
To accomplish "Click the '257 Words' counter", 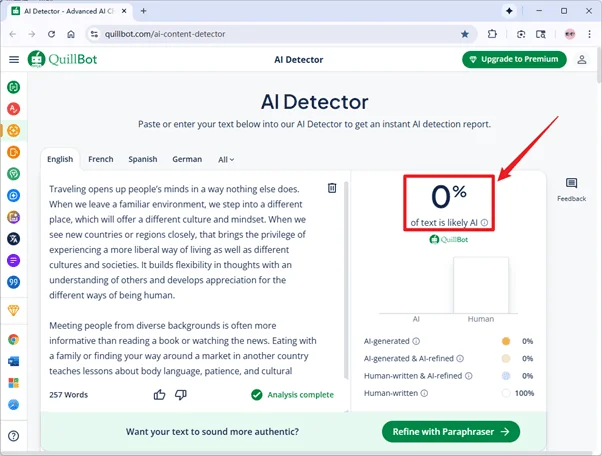I will point(68,395).
